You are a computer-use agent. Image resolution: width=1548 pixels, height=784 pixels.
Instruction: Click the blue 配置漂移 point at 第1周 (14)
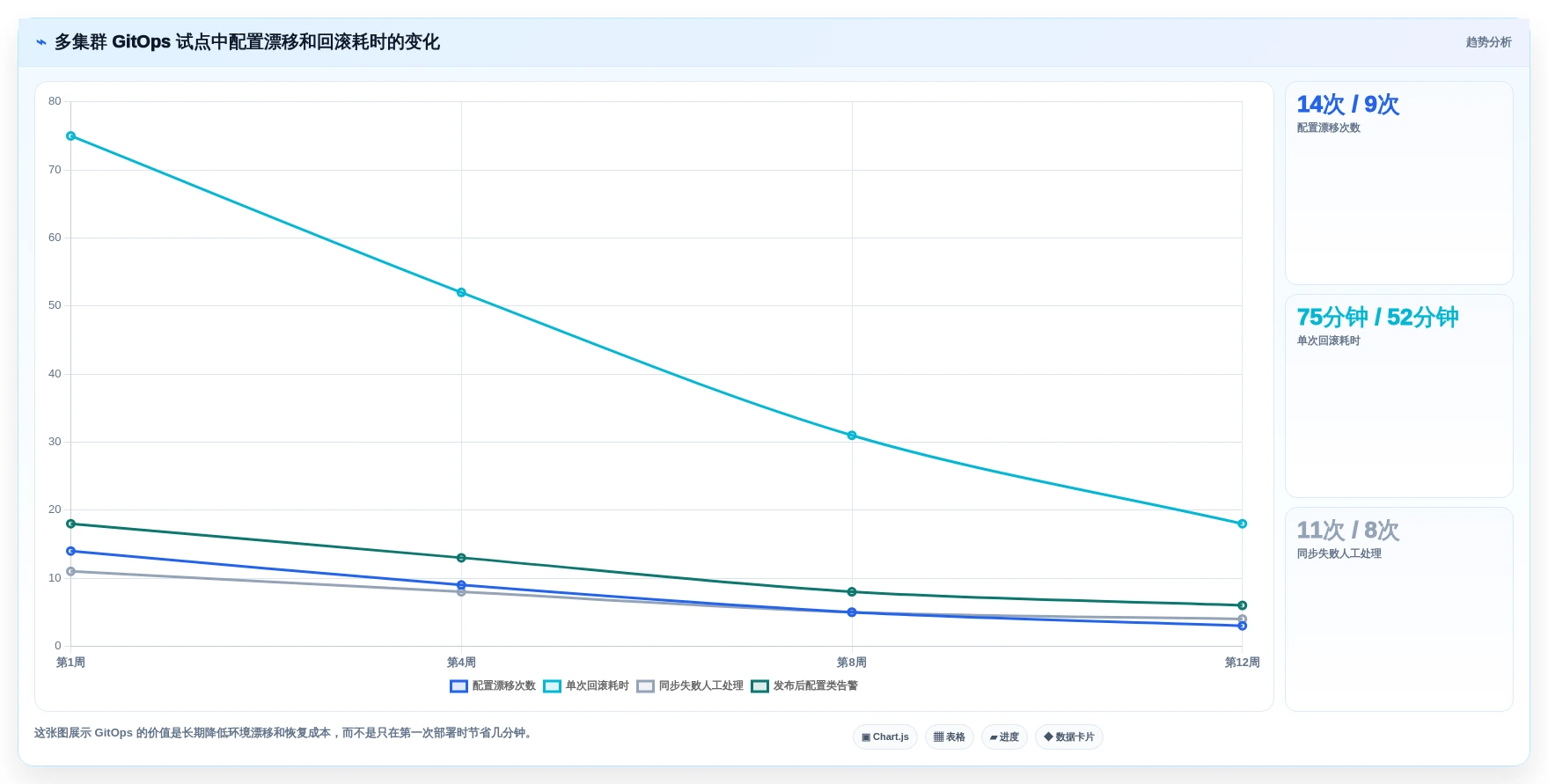point(71,551)
